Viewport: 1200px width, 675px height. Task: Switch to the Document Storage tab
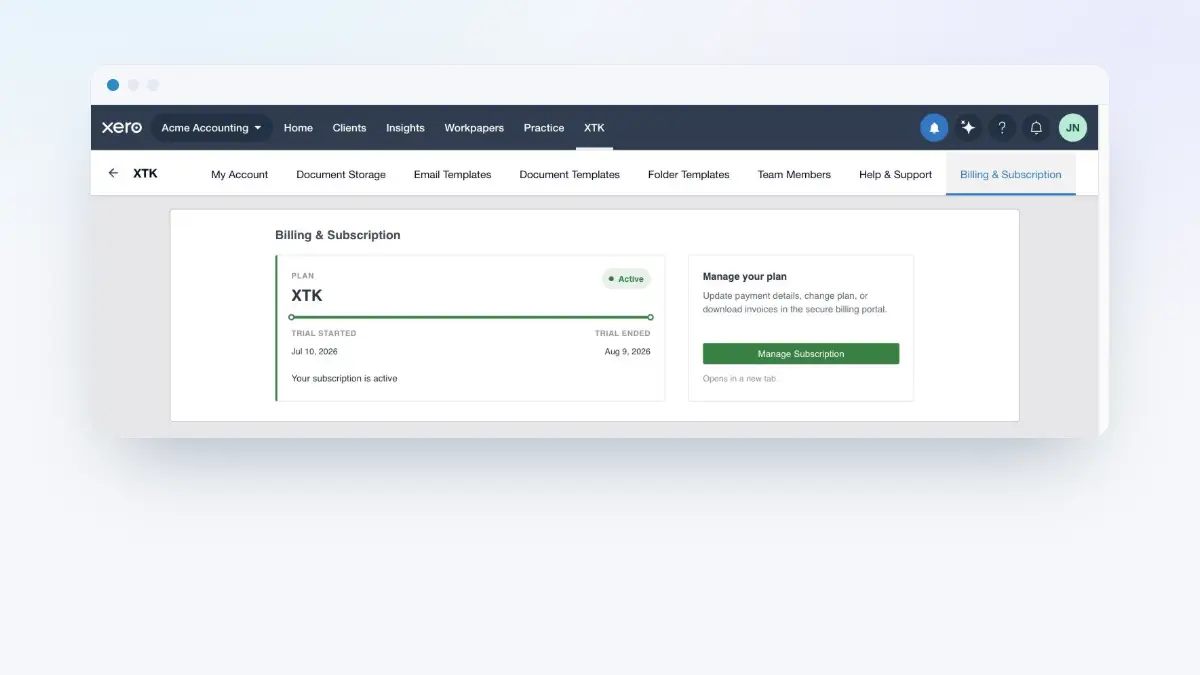(x=341, y=174)
